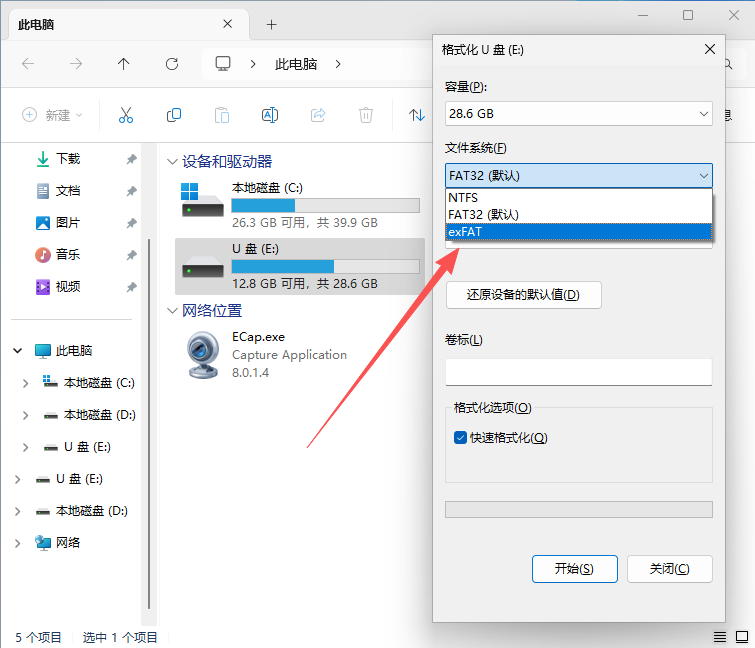Choose FAT32 (默认) from file system list
The image size is (755, 648).
tap(579, 214)
